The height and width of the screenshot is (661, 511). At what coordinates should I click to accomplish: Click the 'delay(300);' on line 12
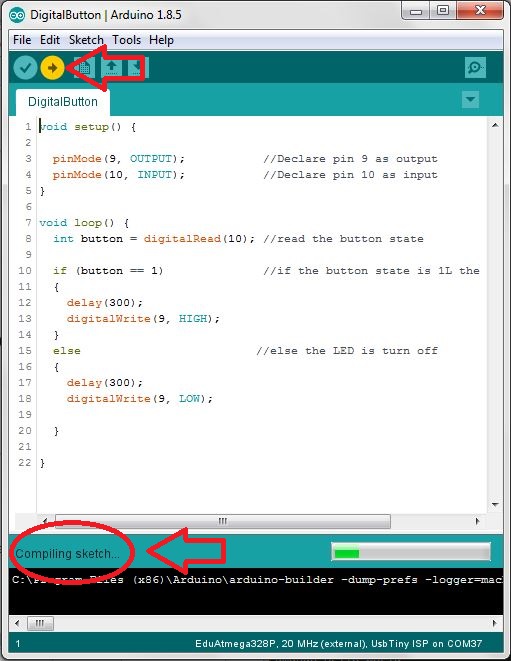pos(105,303)
